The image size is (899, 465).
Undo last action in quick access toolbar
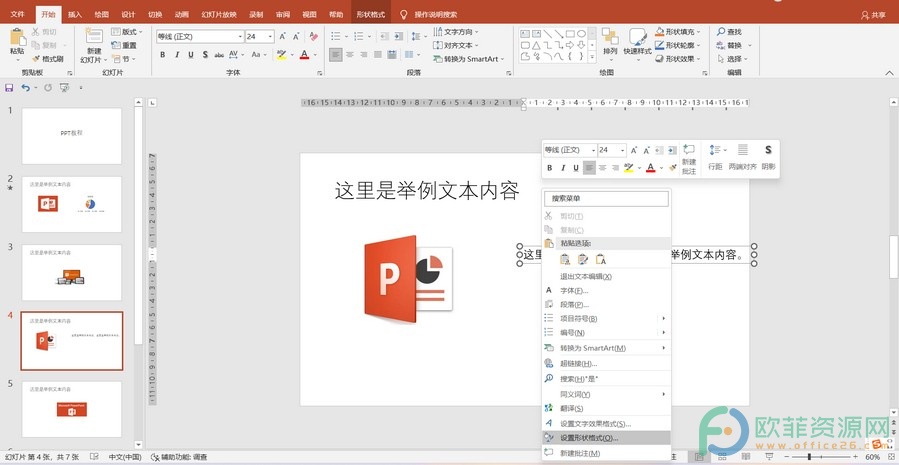click(x=25, y=88)
